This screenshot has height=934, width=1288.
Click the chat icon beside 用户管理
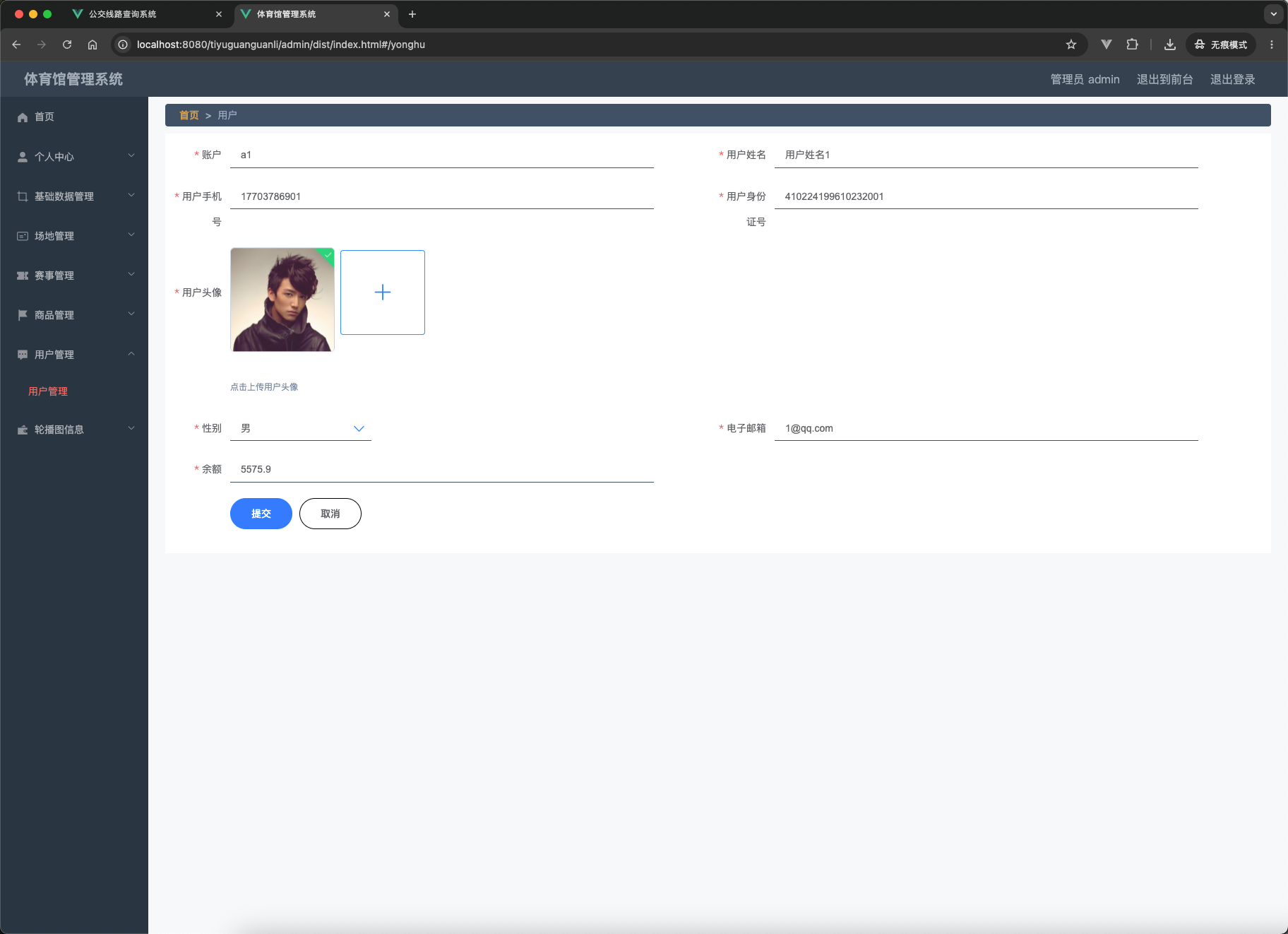23,355
